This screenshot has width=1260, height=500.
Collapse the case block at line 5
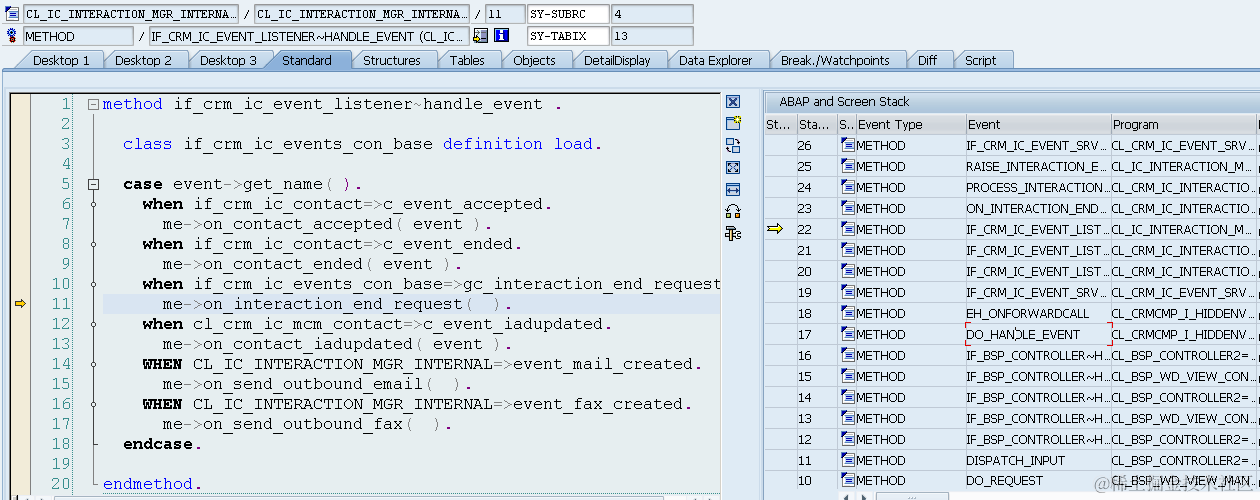(x=93, y=184)
